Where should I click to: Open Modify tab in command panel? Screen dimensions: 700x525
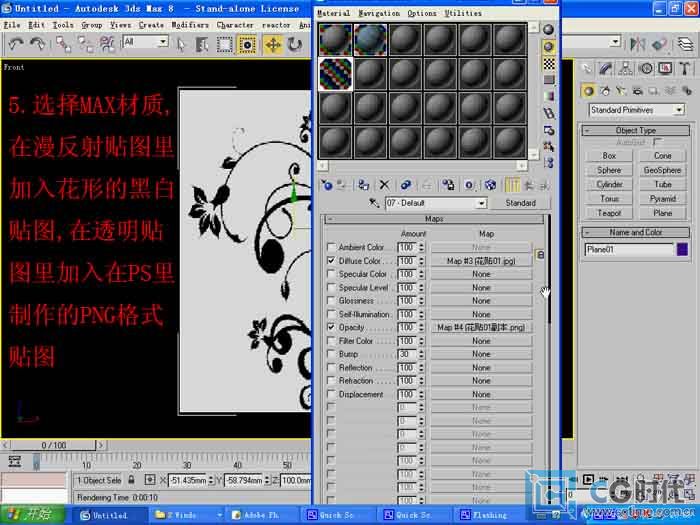pos(606,68)
